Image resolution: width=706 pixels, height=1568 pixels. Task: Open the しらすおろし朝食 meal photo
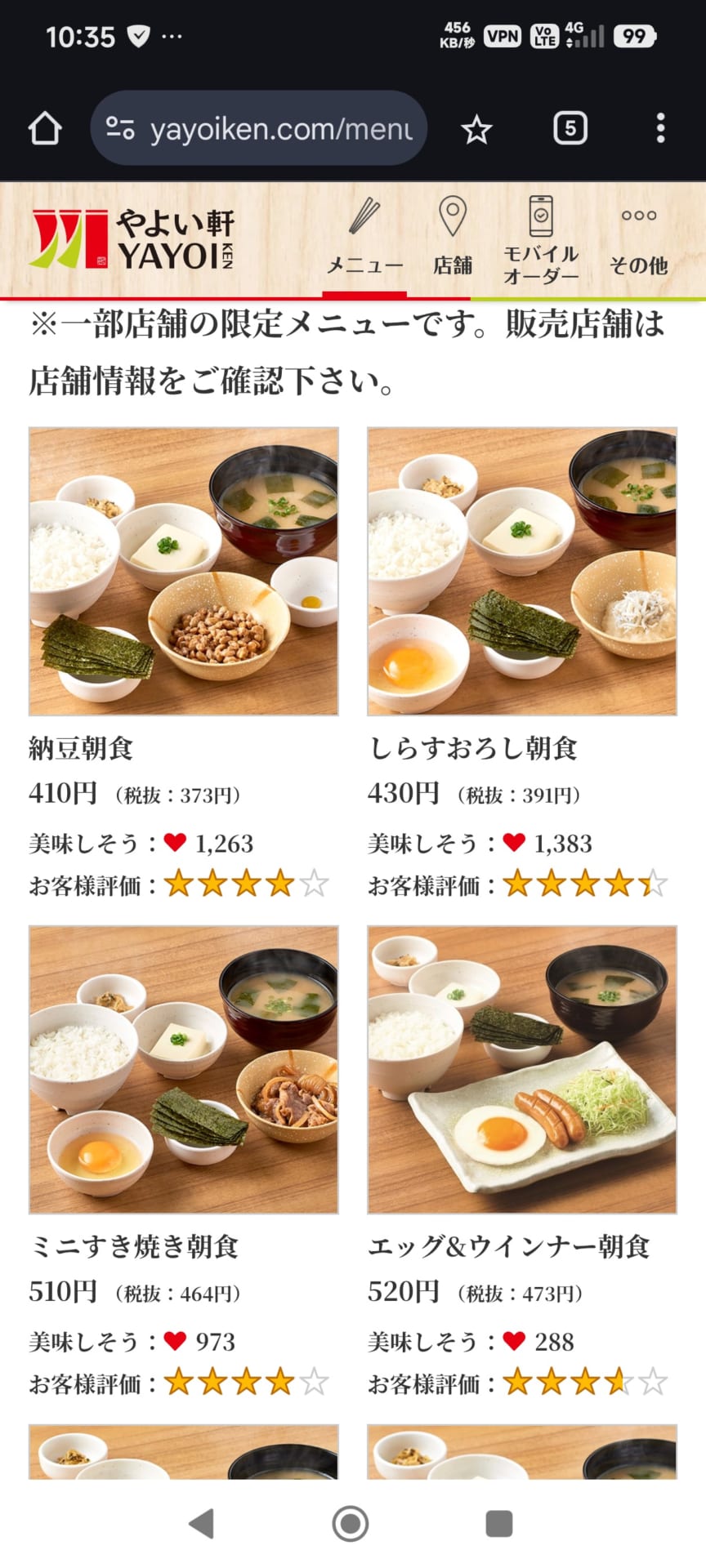[522, 571]
